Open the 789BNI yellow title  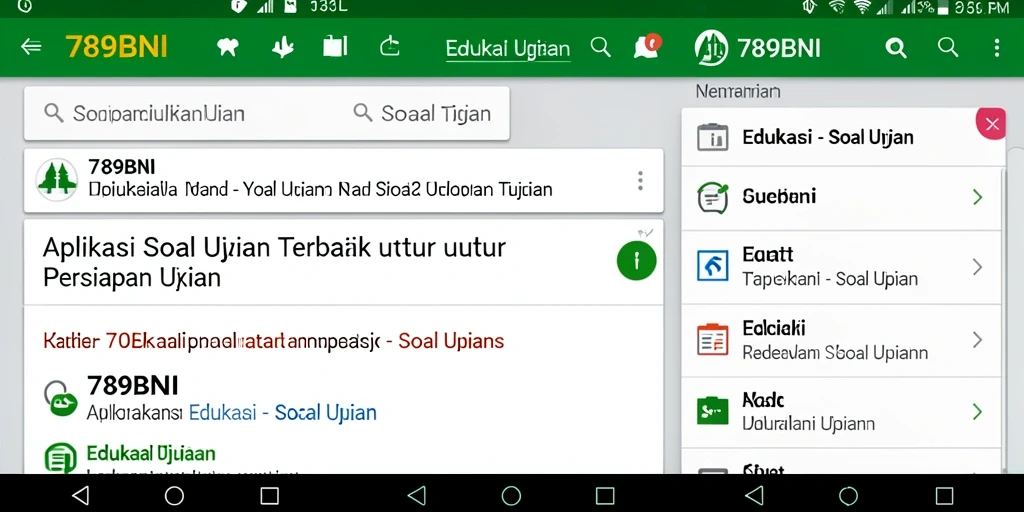pos(116,47)
